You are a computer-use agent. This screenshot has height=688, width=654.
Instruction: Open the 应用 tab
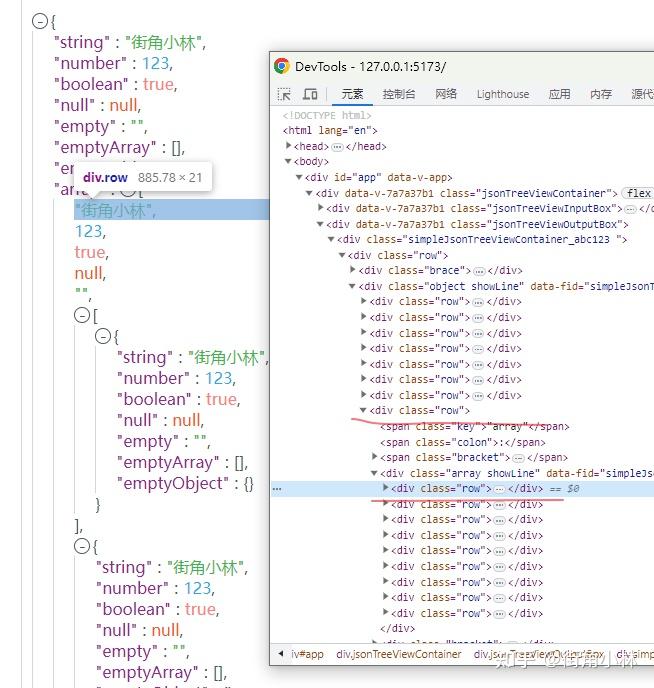pos(559,94)
